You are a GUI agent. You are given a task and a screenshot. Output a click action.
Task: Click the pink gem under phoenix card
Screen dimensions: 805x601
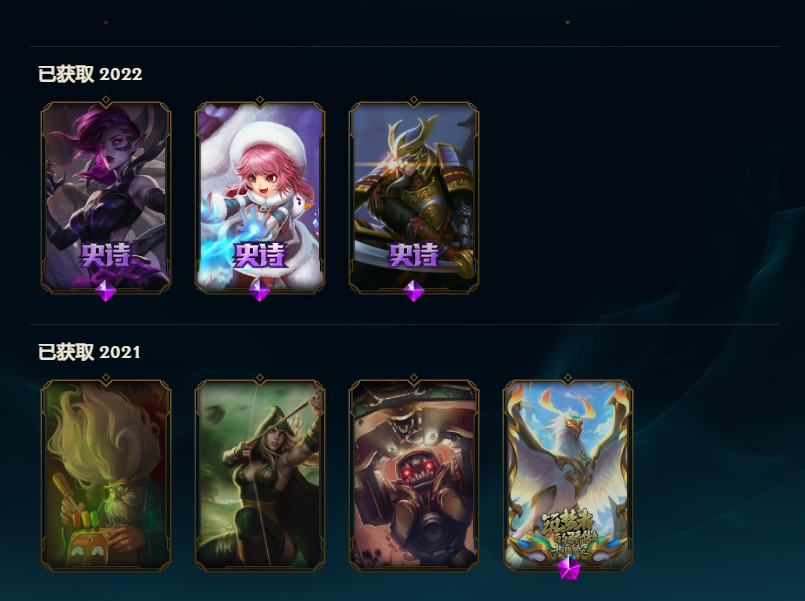pos(568,568)
